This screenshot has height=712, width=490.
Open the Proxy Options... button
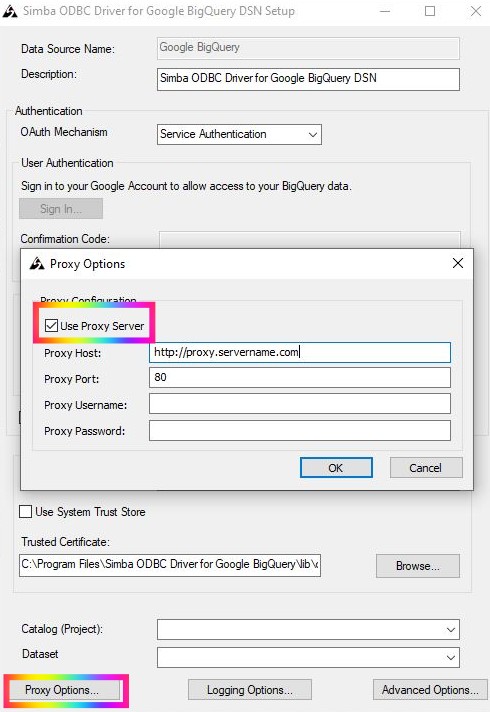pos(64,690)
